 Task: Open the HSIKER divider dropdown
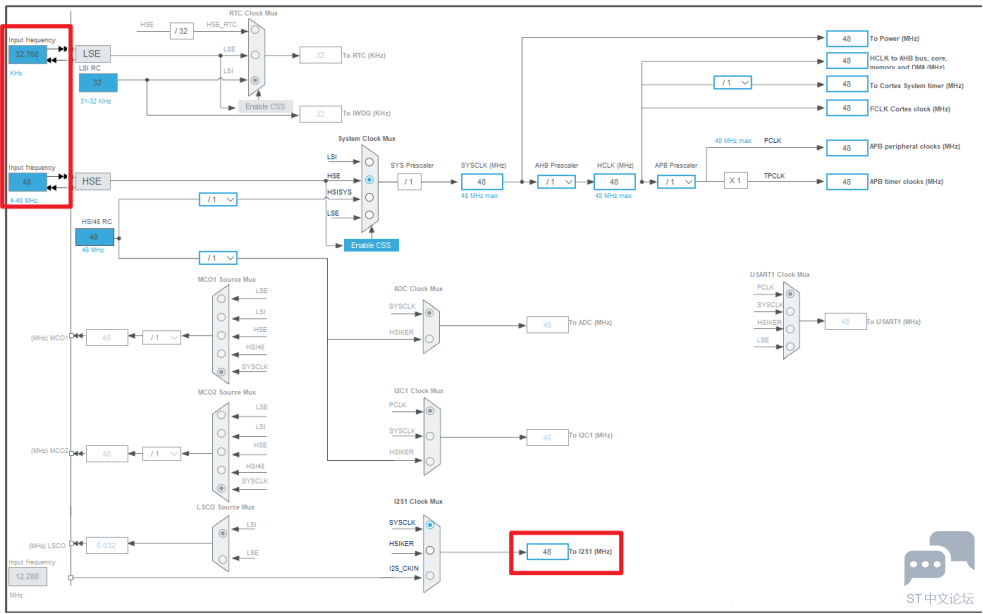pos(218,258)
